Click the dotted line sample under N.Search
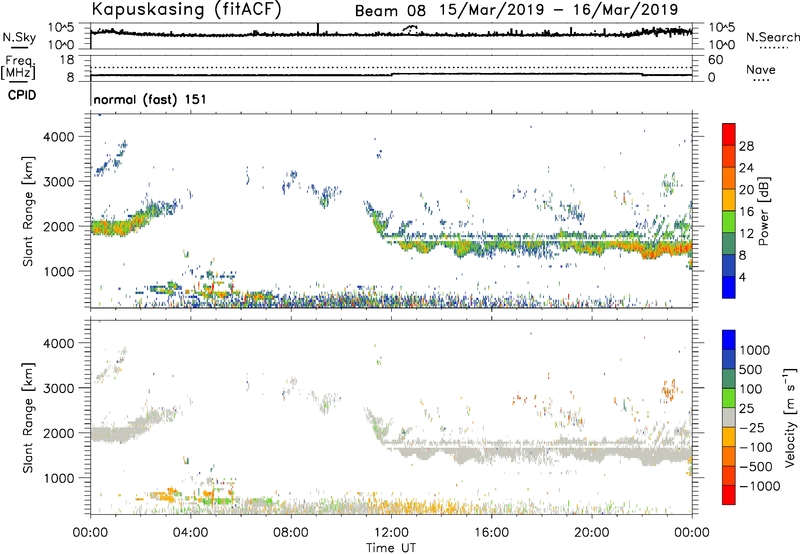This screenshot has height=554, width=800. tap(773, 48)
